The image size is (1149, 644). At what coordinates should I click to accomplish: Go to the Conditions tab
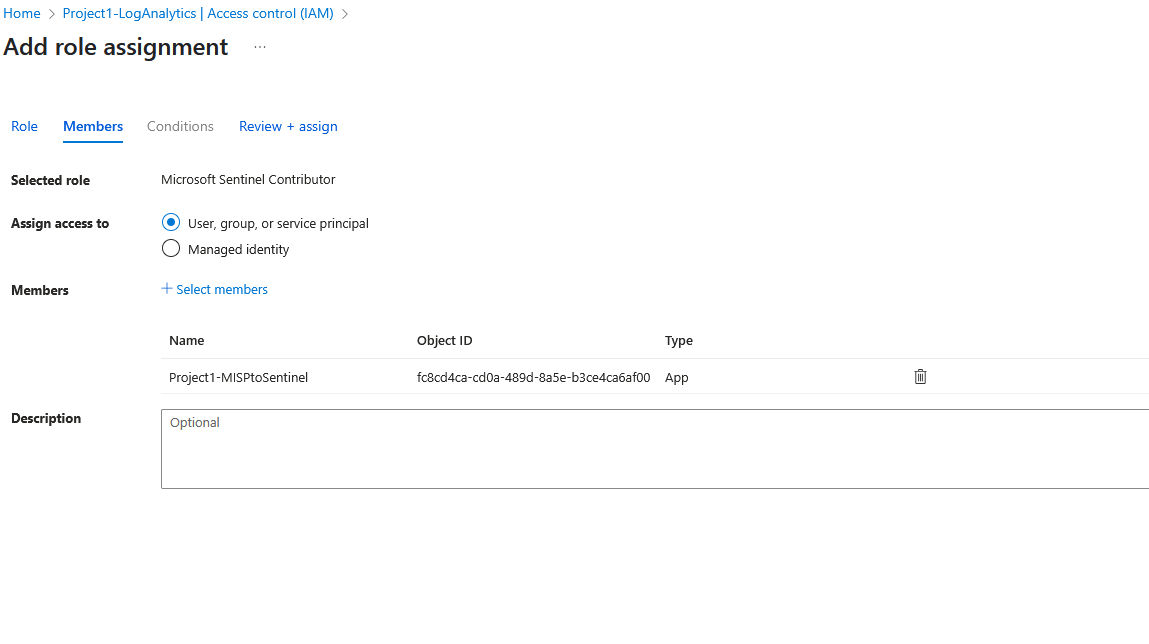click(x=180, y=126)
